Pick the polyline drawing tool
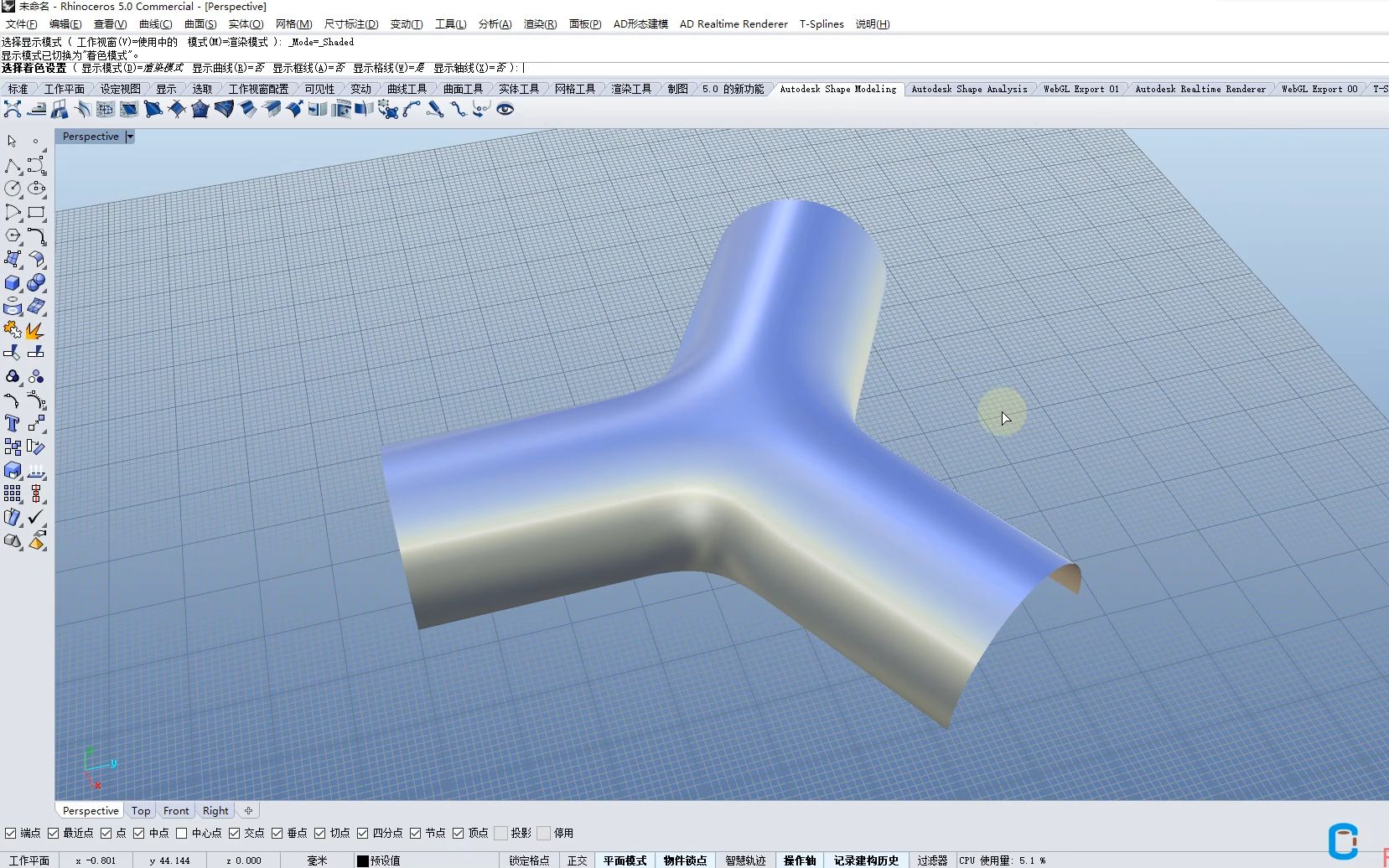Viewport: 1389px width, 868px height. (13, 165)
